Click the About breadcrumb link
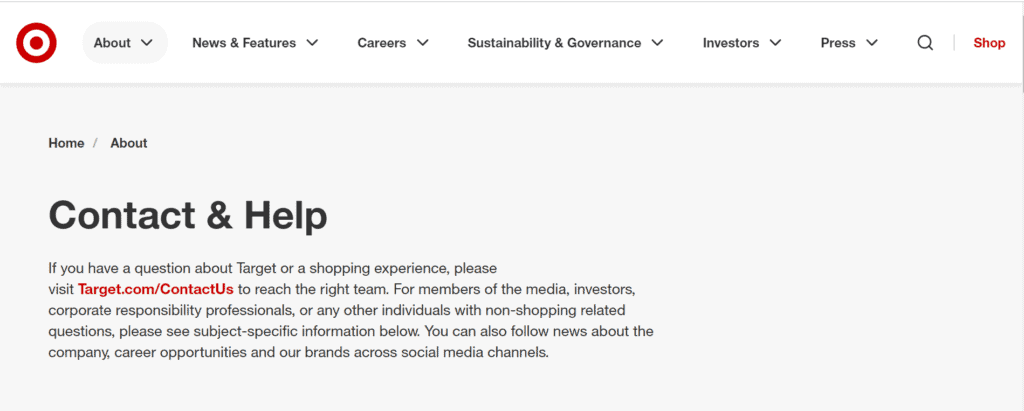Viewport: 1024px width, 411px height. tap(129, 143)
